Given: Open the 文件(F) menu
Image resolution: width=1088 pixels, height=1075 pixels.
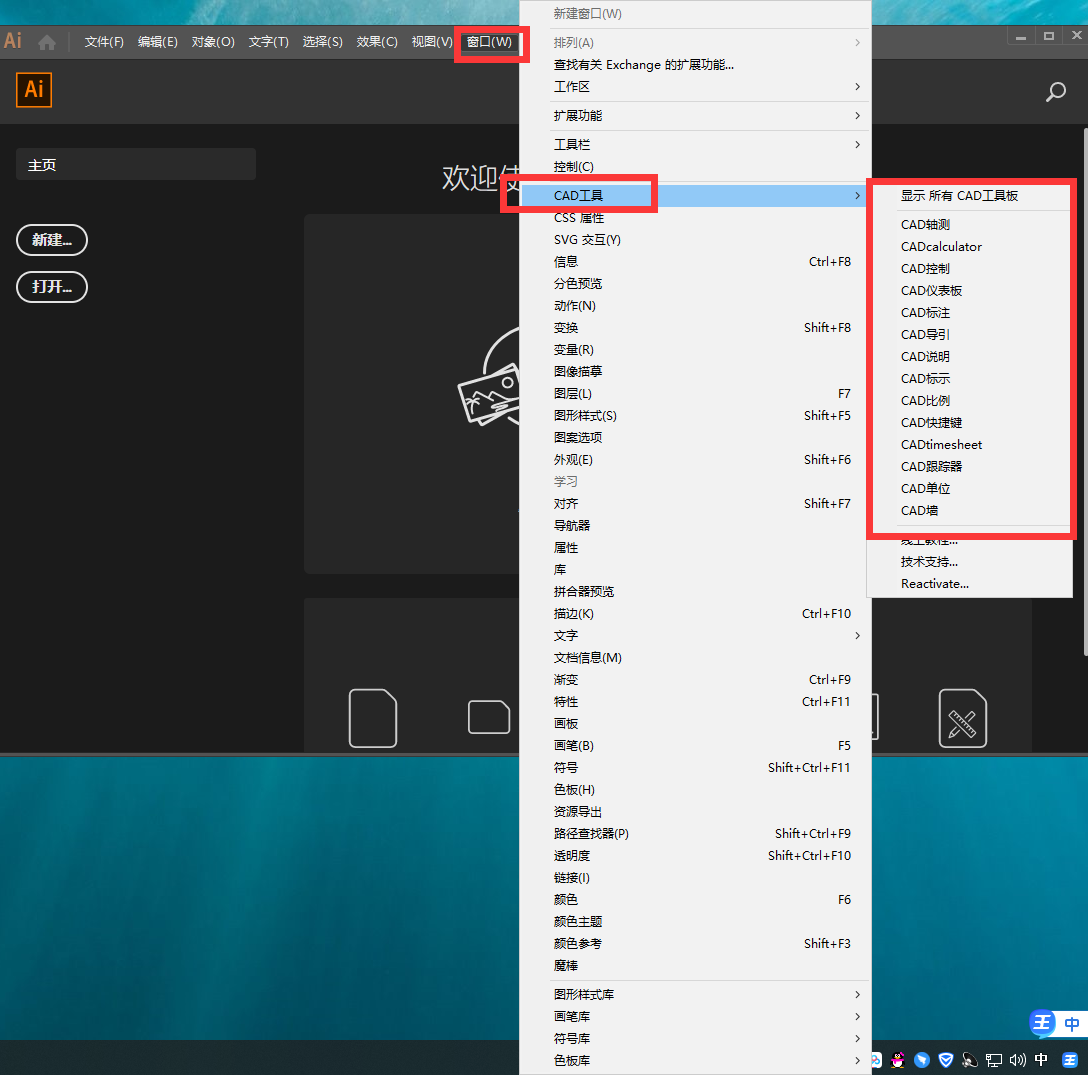Looking at the screenshot, I should pos(104,42).
